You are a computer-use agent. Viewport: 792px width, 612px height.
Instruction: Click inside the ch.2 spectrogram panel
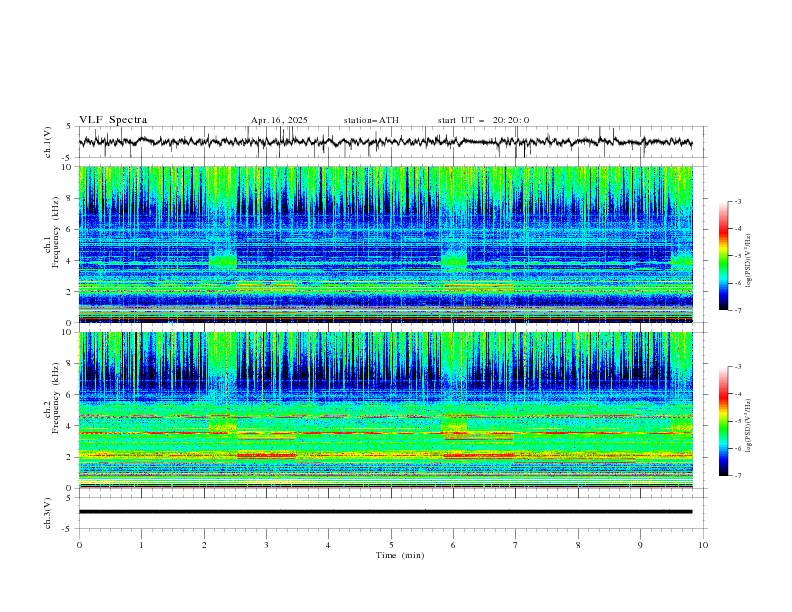click(x=385, y=410)
